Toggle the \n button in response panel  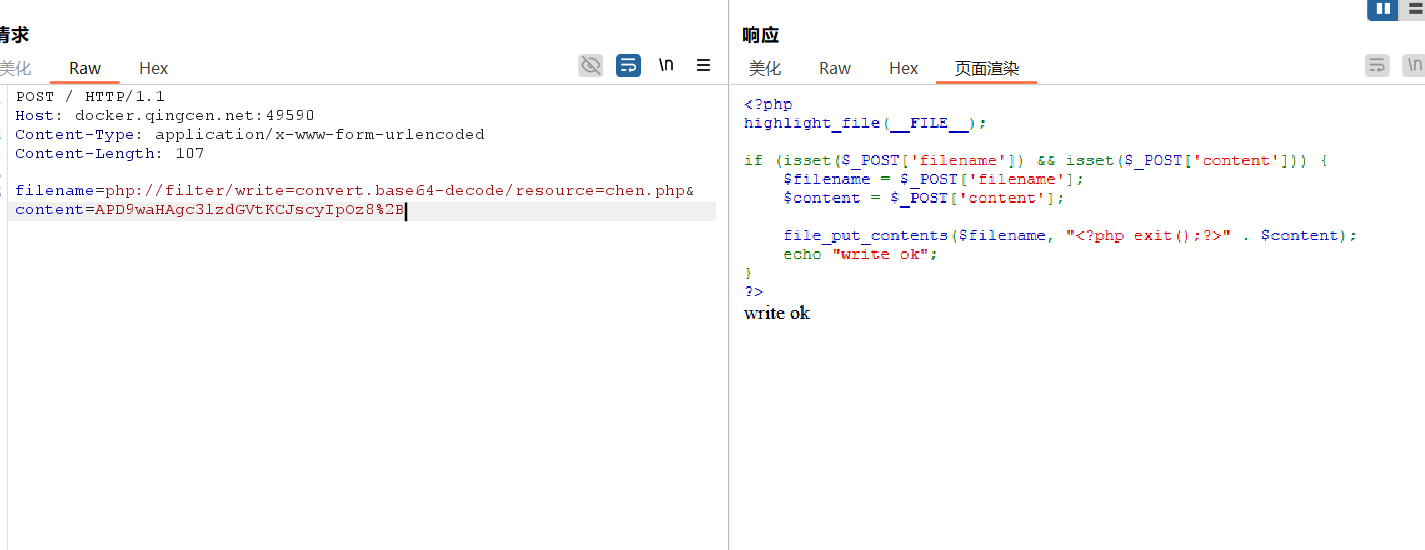click(x=1414, y=66)
